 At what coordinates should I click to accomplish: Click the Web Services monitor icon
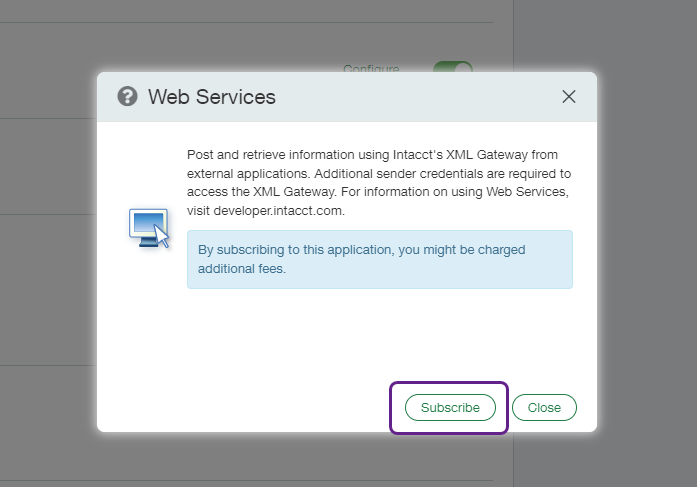tap(148, 227)
